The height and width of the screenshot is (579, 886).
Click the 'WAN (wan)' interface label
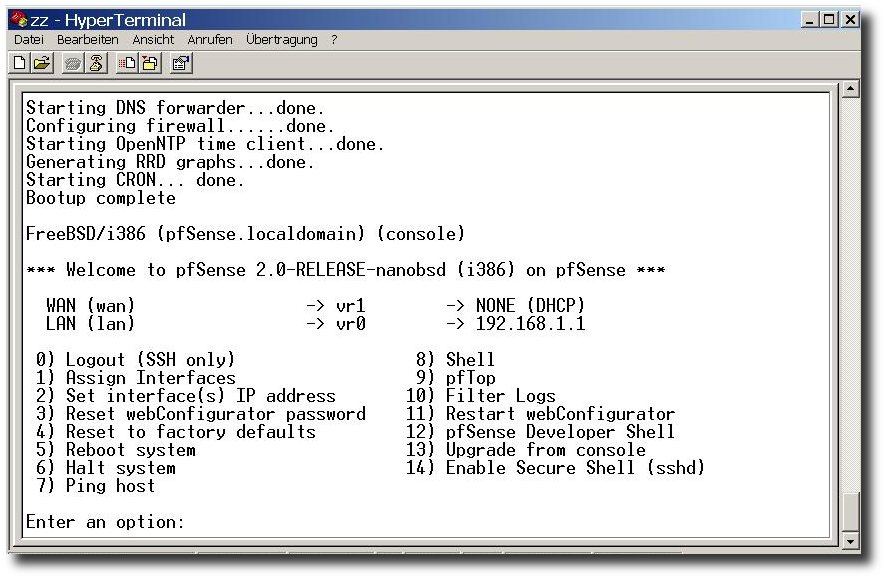[x=90, y=306]
